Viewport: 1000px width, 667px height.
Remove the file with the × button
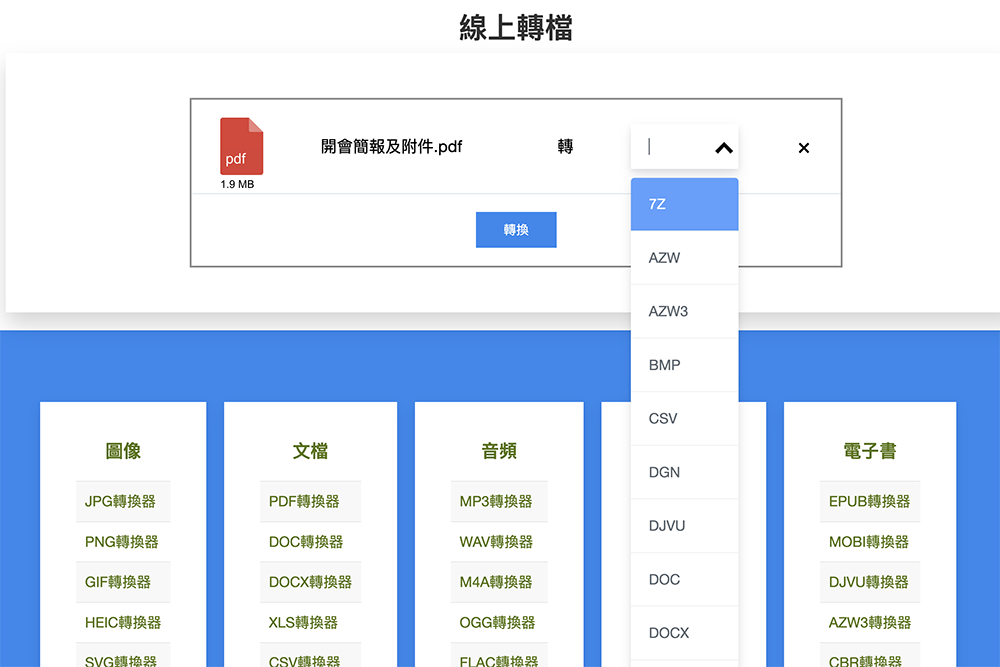point(803,147)
